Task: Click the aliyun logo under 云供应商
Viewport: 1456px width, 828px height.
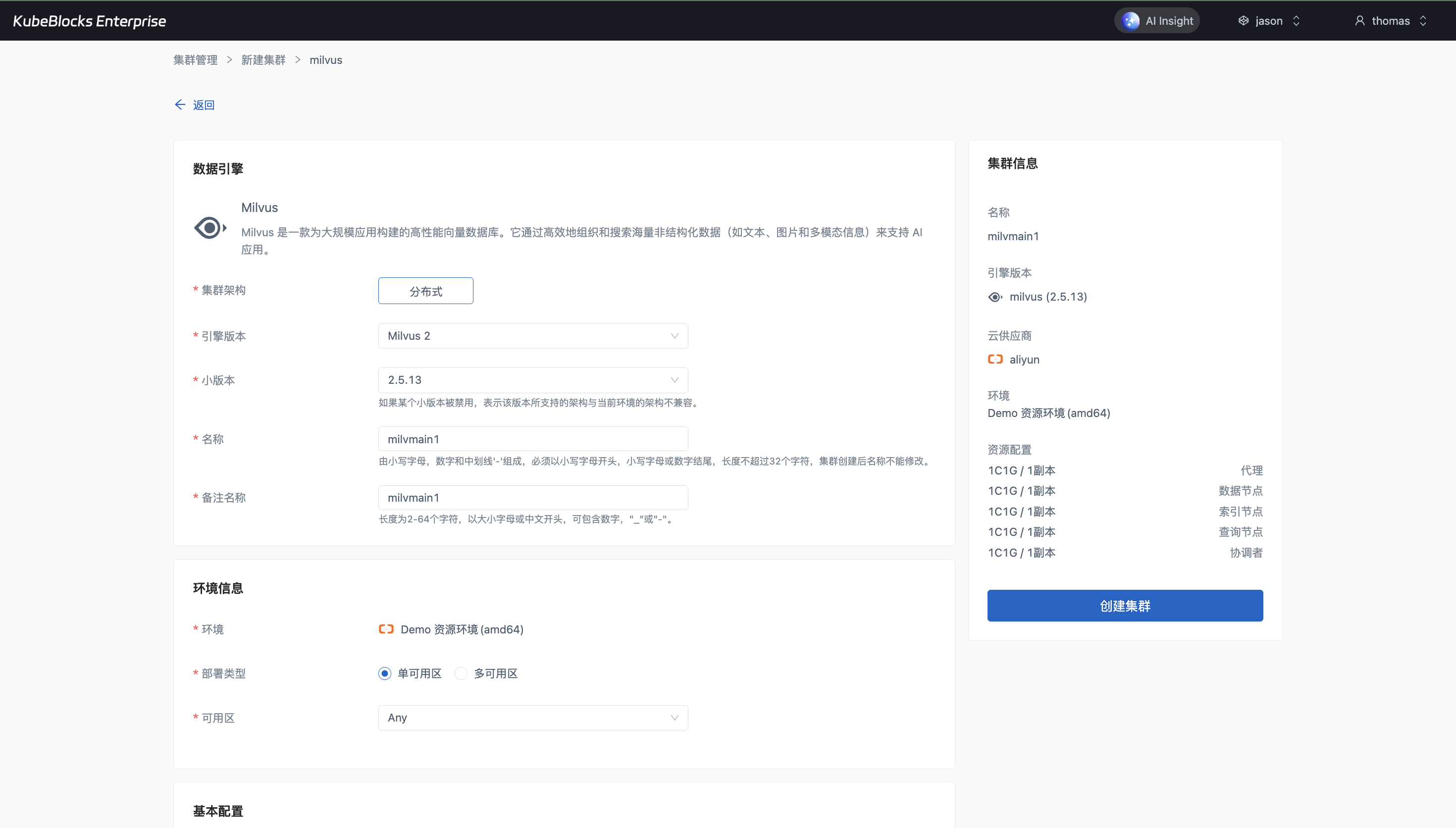Action: (995, 360)
